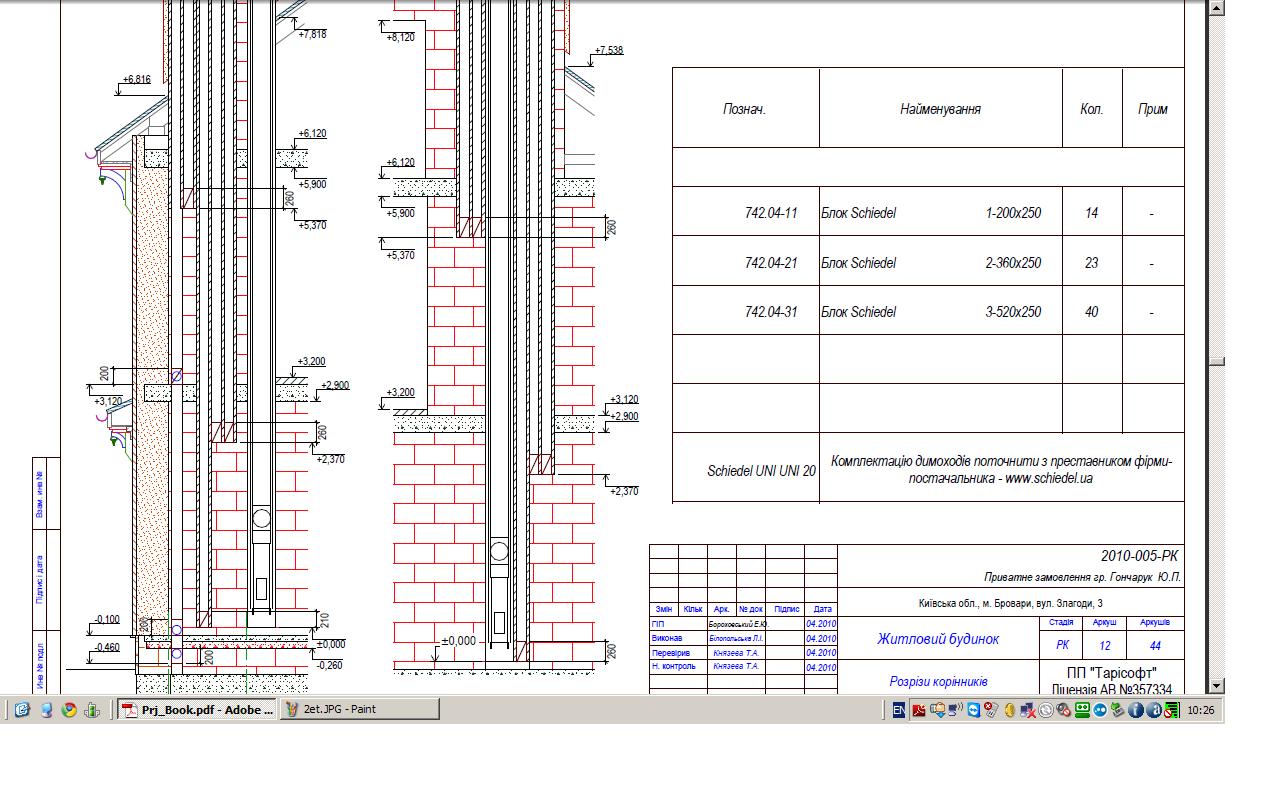
Task: Click the vertical scrollbar up arrow
Action: point(1216,8)
